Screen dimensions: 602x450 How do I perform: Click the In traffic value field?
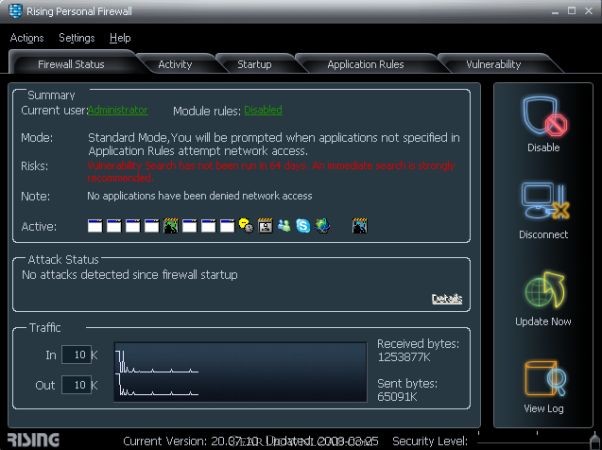click(77, 354)
